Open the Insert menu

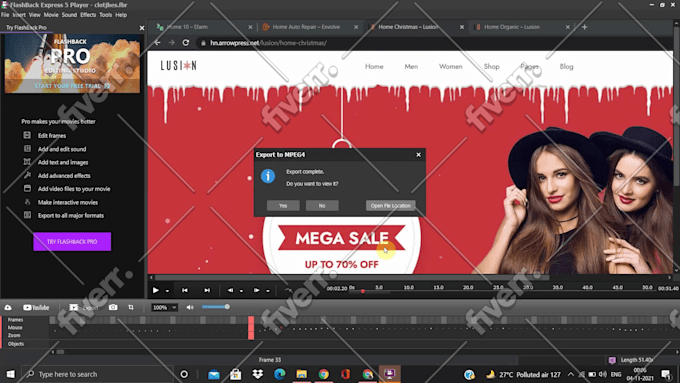click(19, 15)
